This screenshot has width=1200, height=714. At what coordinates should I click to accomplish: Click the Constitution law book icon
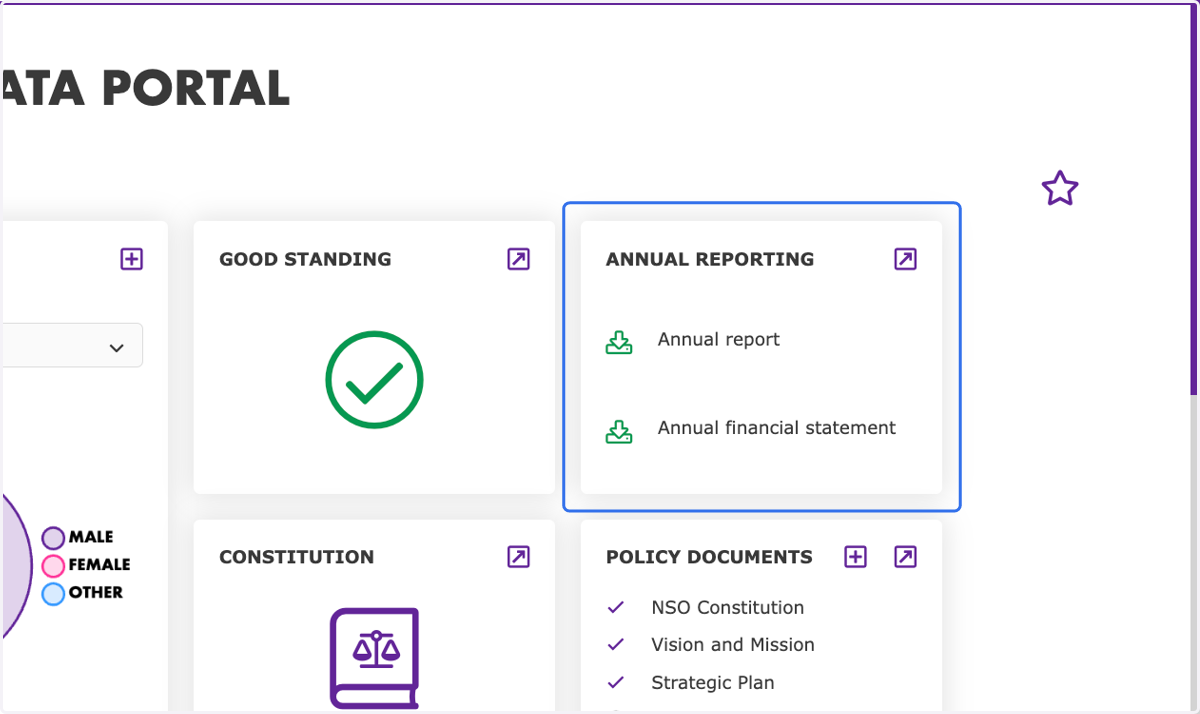tap(374, 658)
